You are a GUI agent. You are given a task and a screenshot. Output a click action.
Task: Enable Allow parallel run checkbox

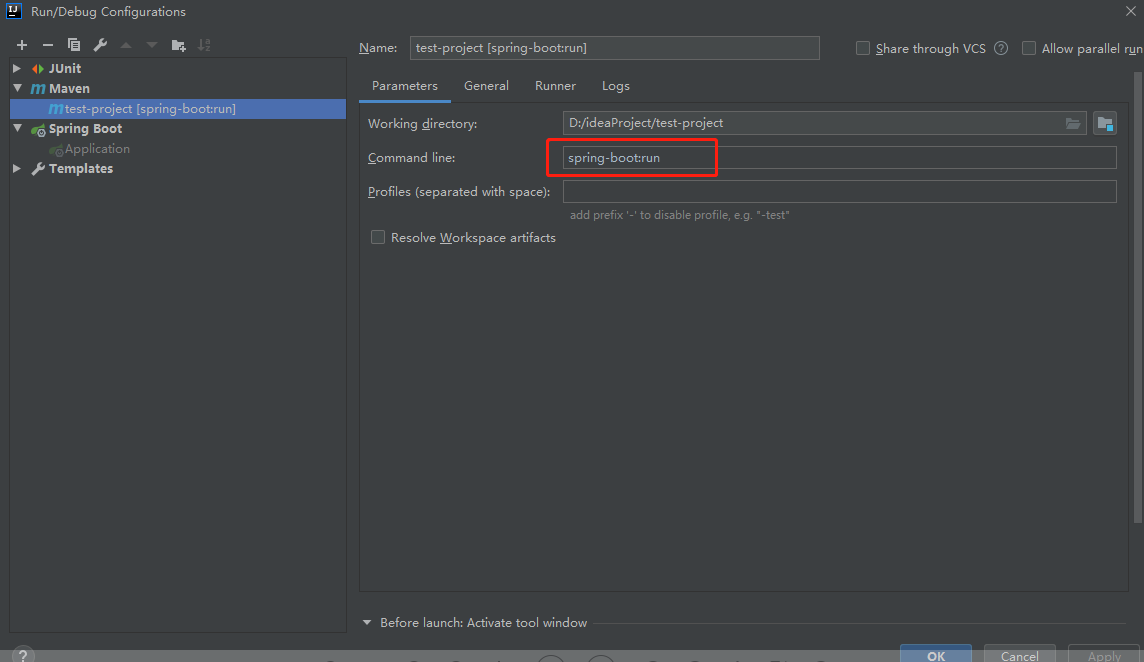coord(1029,48)
